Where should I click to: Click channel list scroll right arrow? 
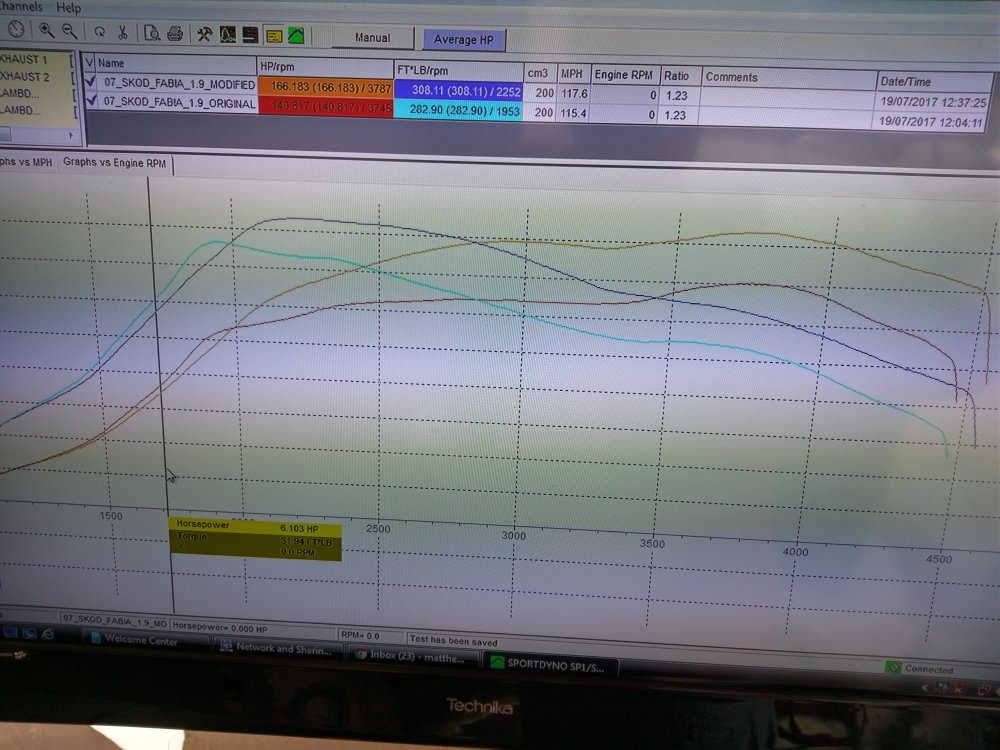71,135
